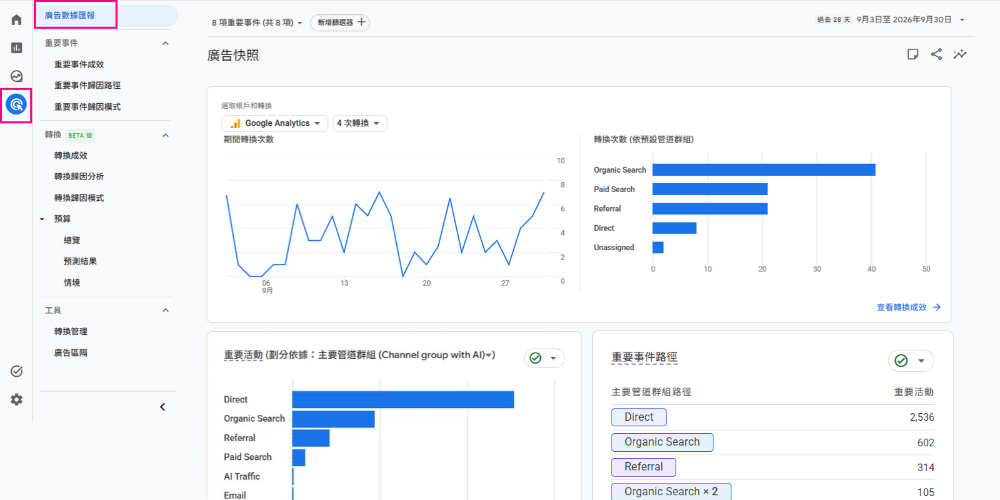Click the 主要管道群組路徑 column header
Viewport: 1000px width, 500px height.
(651, 392)
